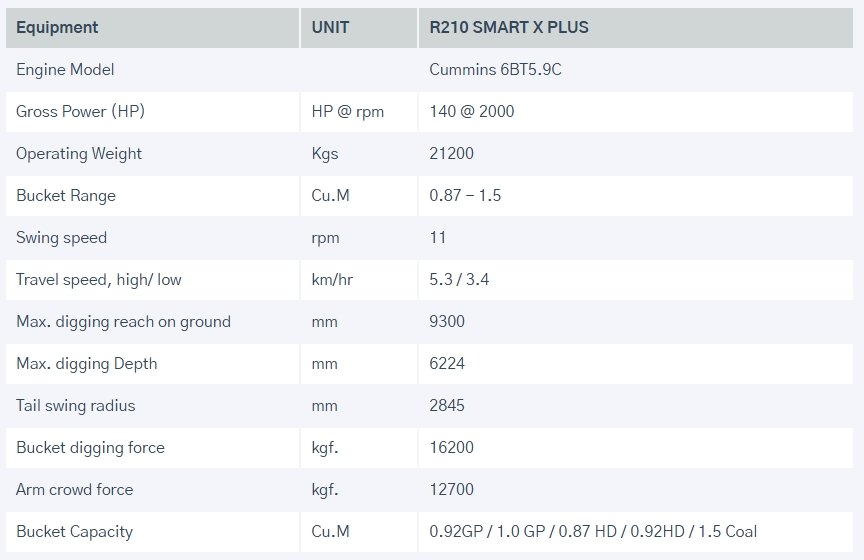Select the bucket capacity options text
The image size is (864, 560).
(x=600, y=532)
